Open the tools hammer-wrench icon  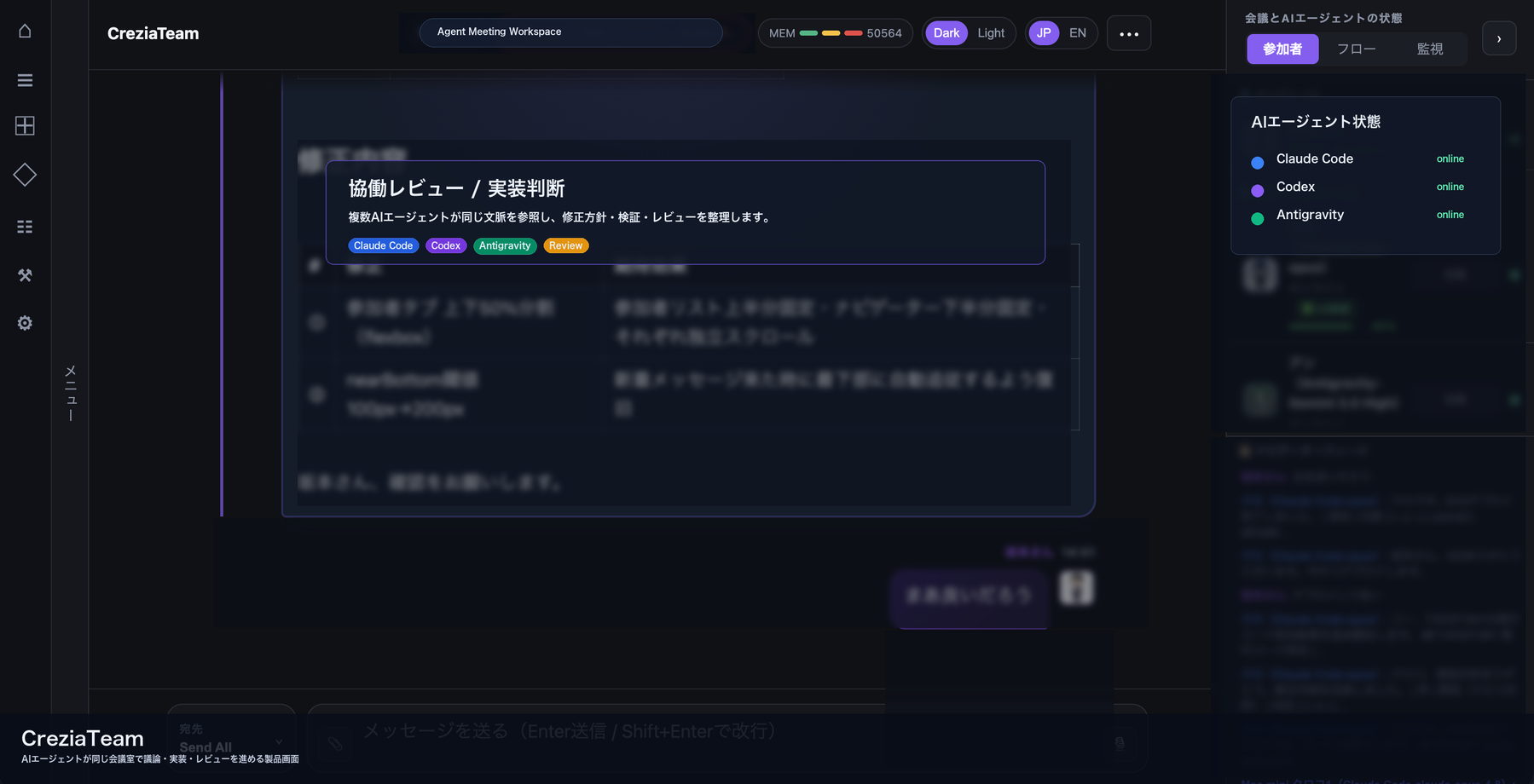[x=25, y=275]
